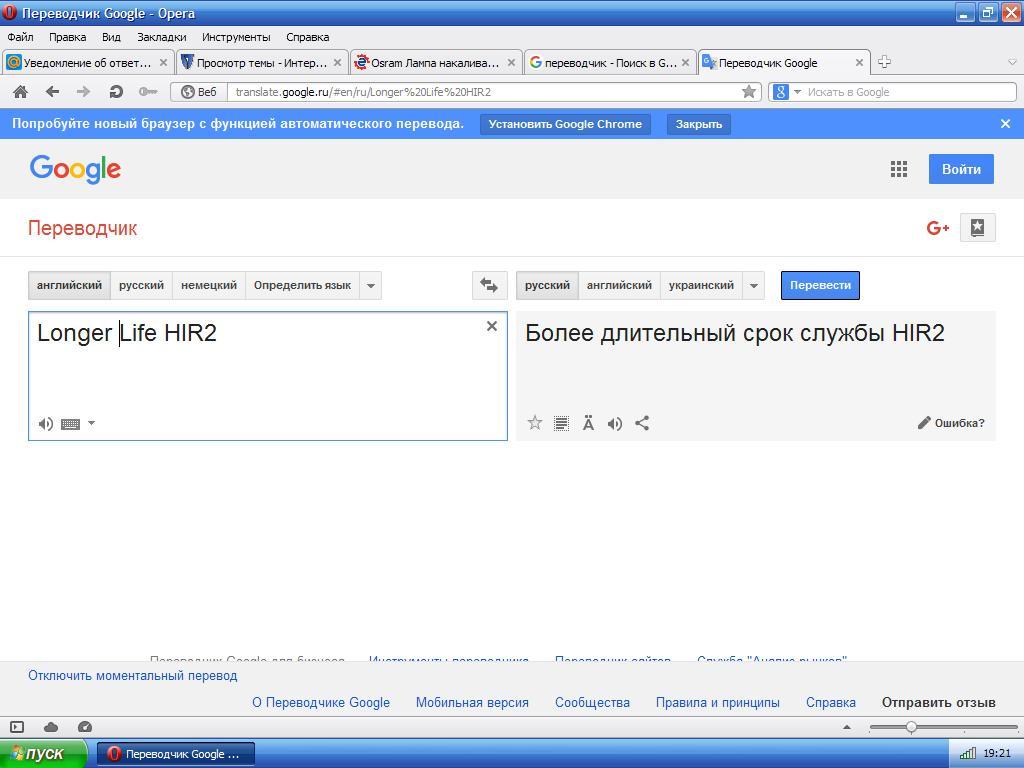Select Russian as source language
The width and height of the screenshot is (1024, 768).
(141, 285)
